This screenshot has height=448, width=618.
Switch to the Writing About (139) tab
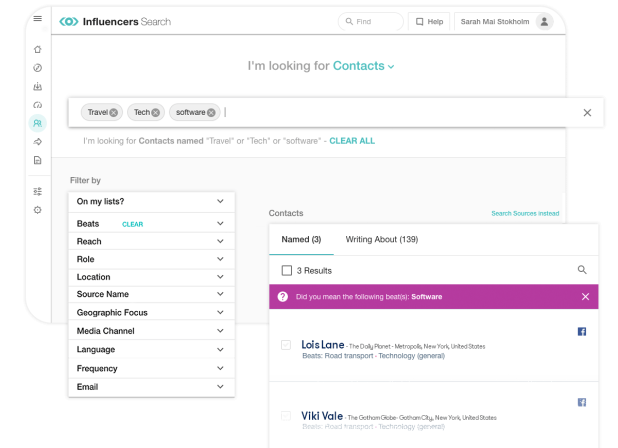tap(381, 240)
